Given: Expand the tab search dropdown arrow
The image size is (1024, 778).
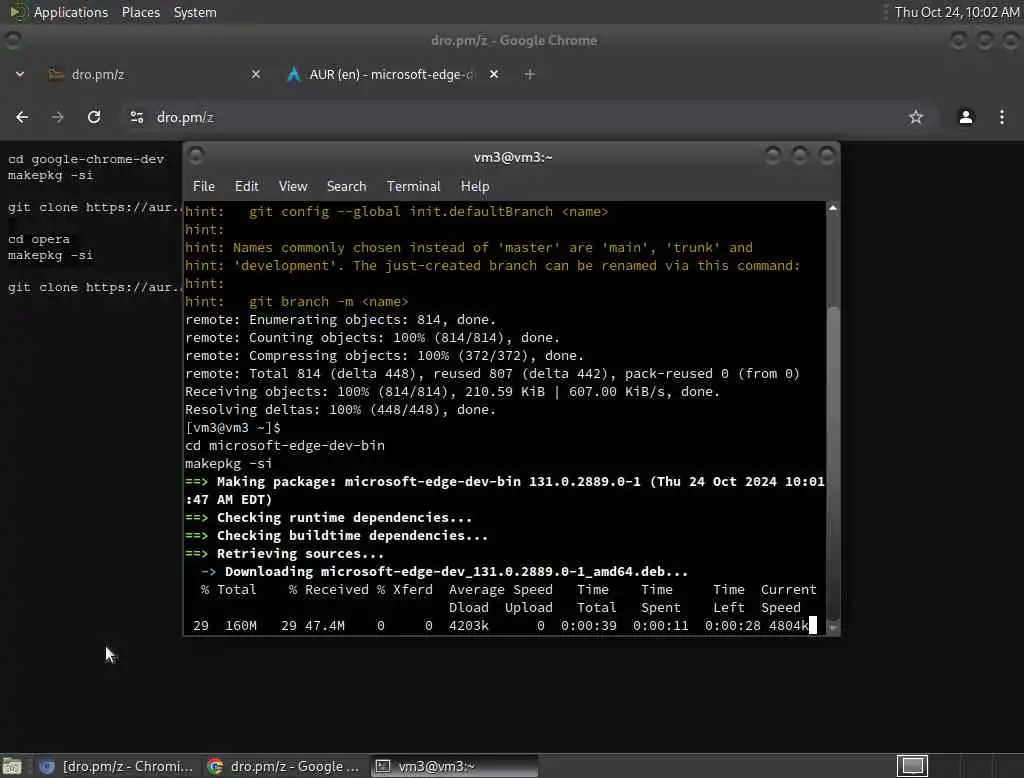Looking at the screenshot, I should tap(20, 74).
